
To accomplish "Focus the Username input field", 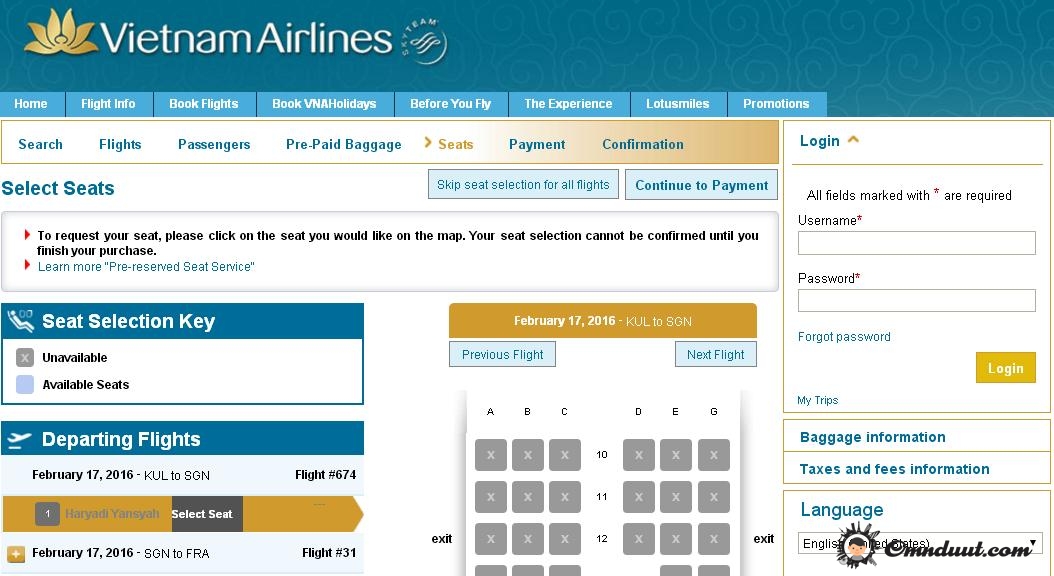I will pyautogui.click(x=916, y=243).
